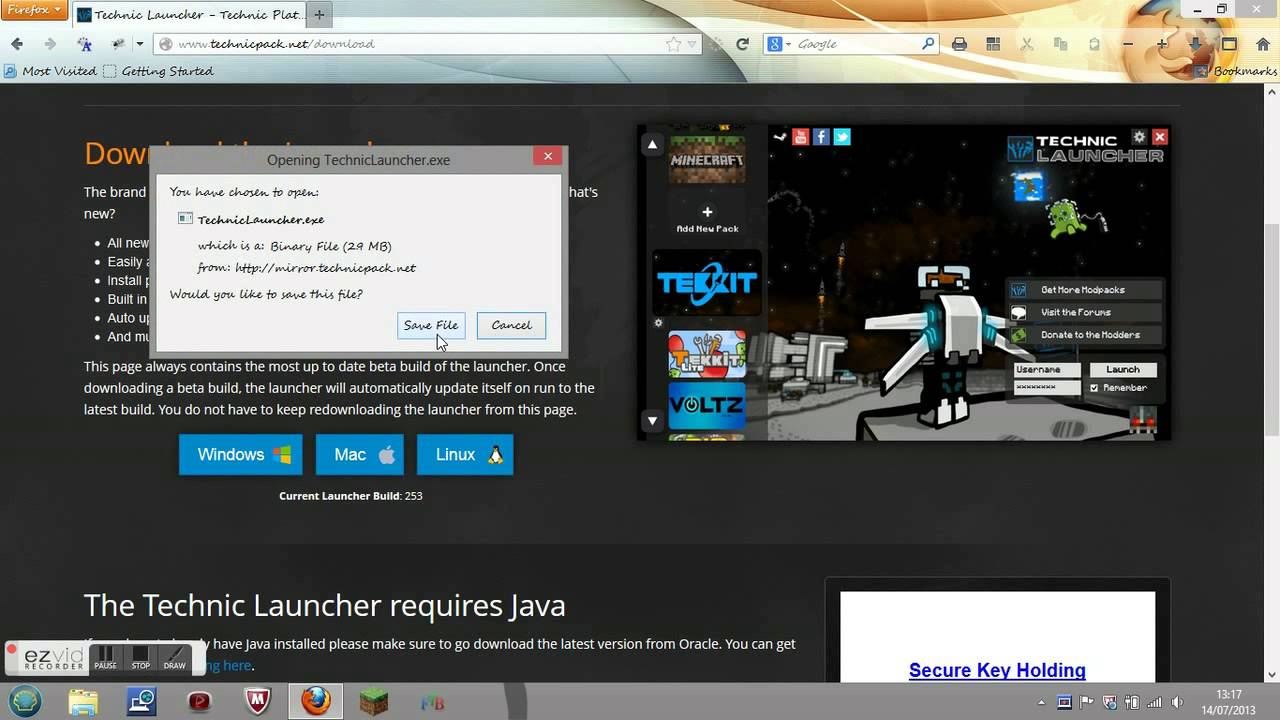Bookmark this page with the star
This screenshot has width=1280, height=720.
point(673,44)
